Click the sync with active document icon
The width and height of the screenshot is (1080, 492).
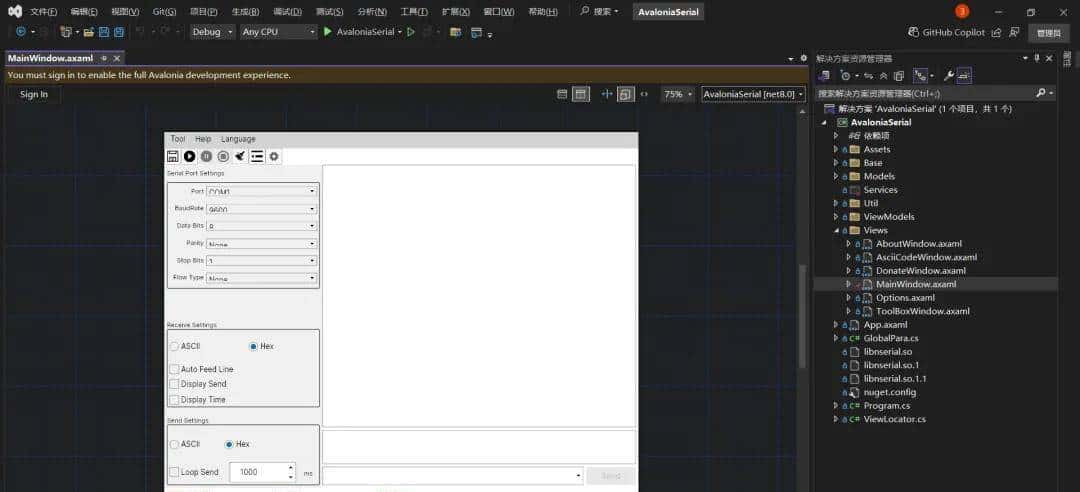869,76
